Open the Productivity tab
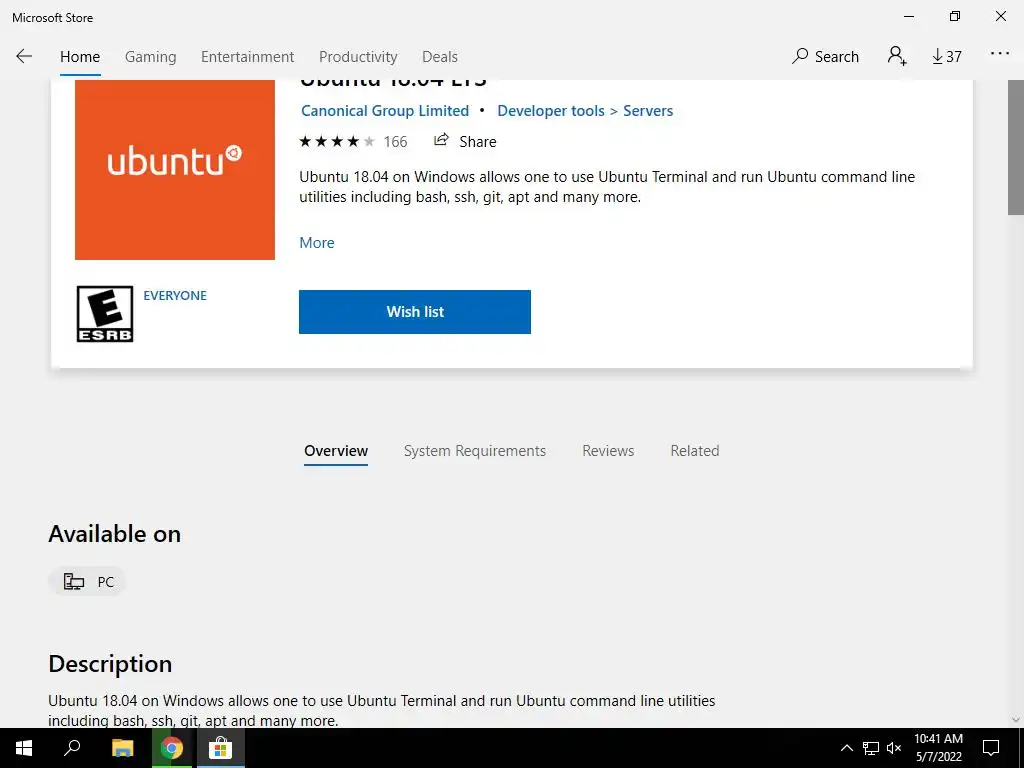This screenshot has width=1024, height=768. (358, 57)
